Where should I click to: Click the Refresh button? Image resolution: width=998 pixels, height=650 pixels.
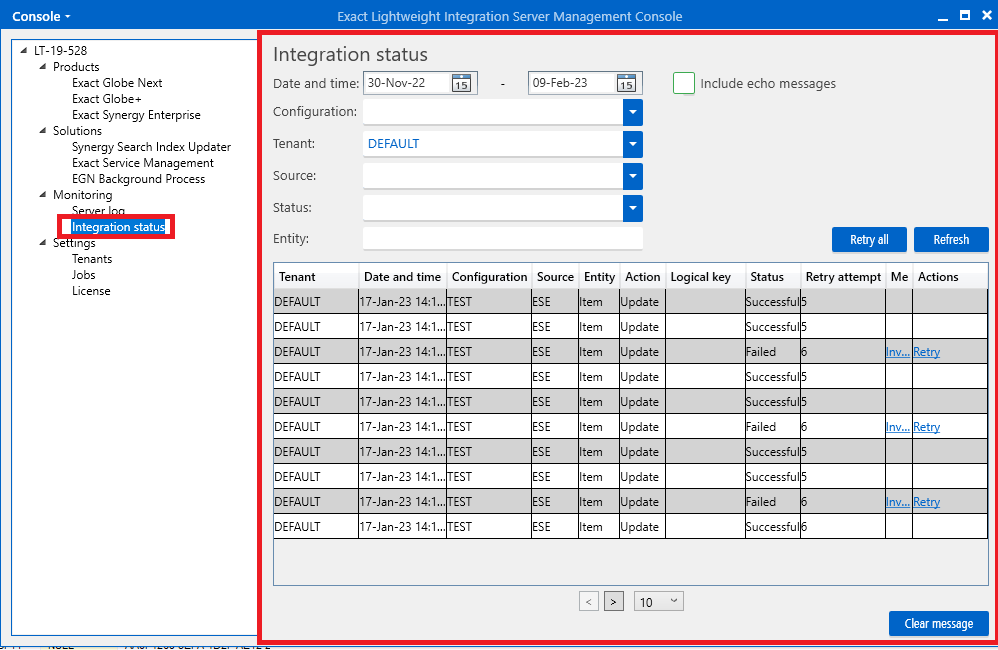[x=951, y=239]
